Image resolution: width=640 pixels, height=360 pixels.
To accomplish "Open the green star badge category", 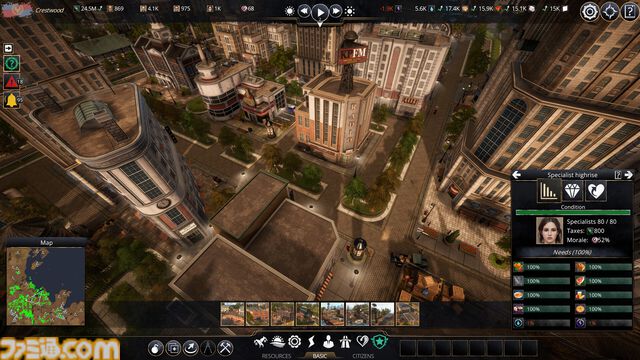I will click(379, 342).
